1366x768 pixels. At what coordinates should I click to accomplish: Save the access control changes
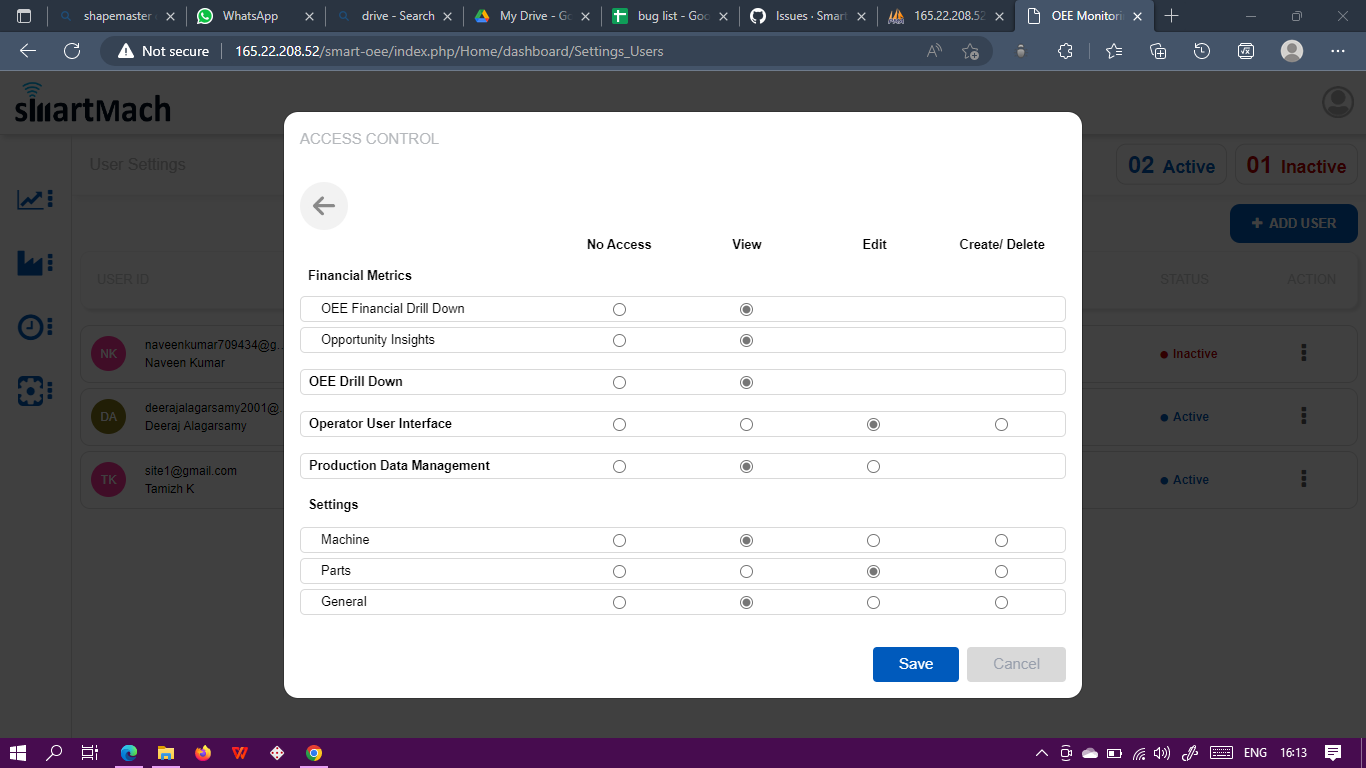coord(915,664)
